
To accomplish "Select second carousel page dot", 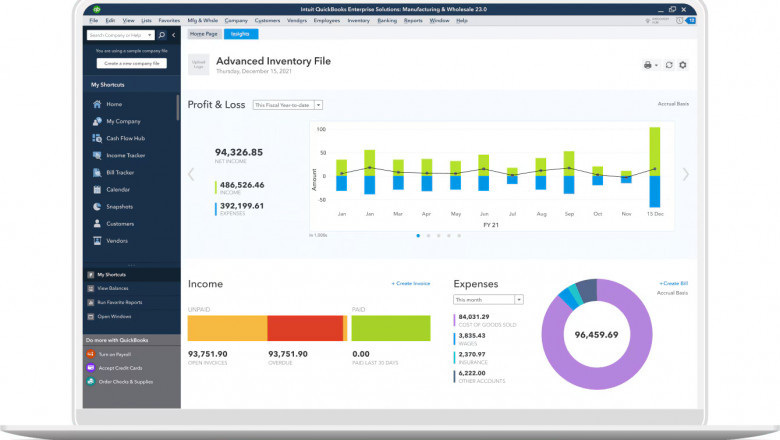I will click(428, 236).
